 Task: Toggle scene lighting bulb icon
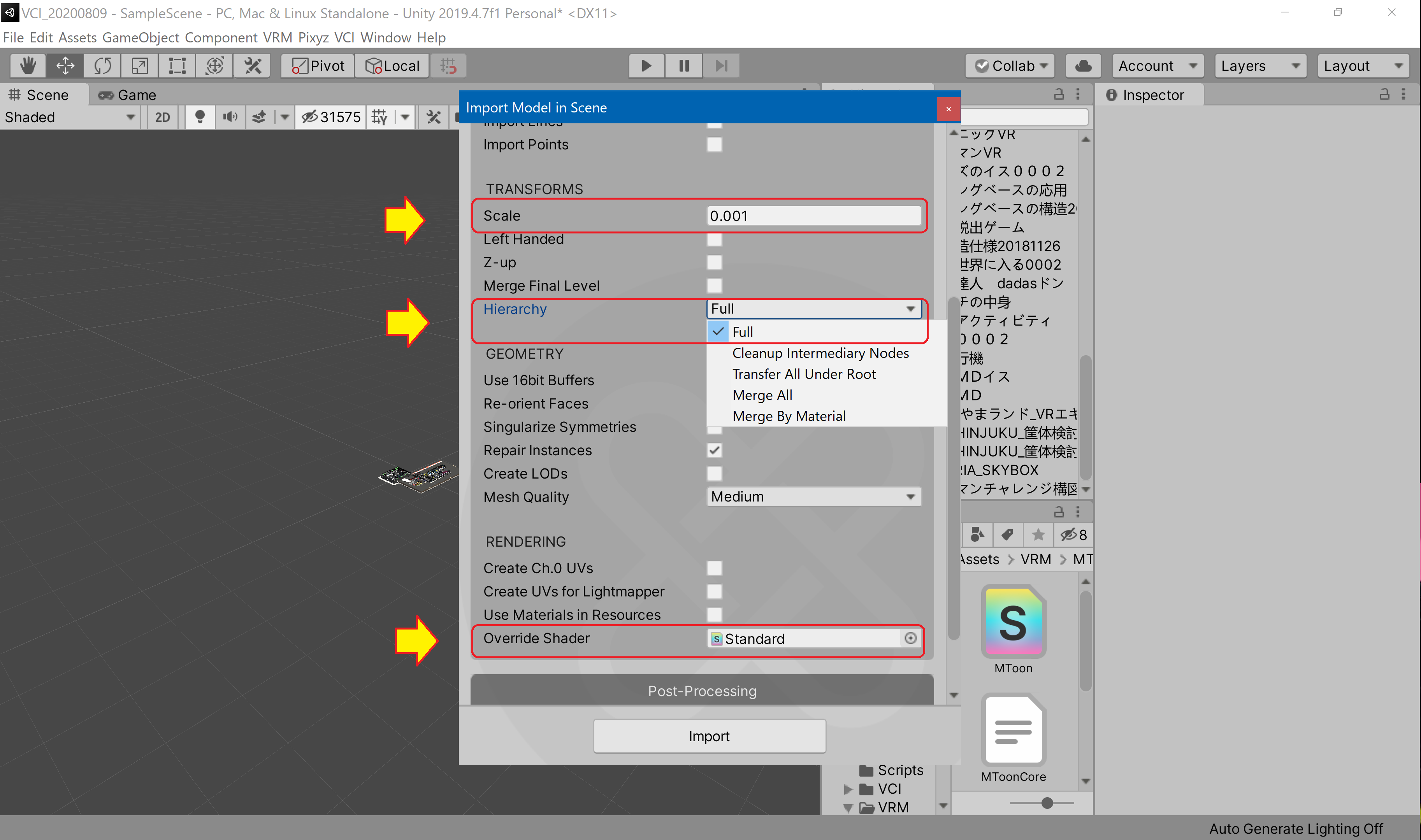[x=200, y=117]
